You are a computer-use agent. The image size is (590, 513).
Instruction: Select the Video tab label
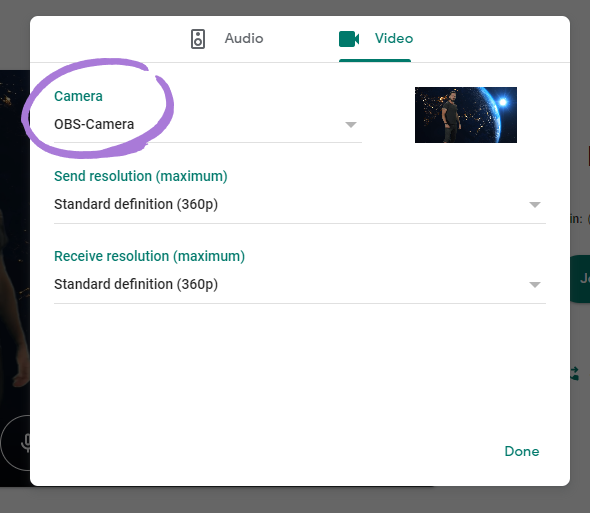point(394,38)
